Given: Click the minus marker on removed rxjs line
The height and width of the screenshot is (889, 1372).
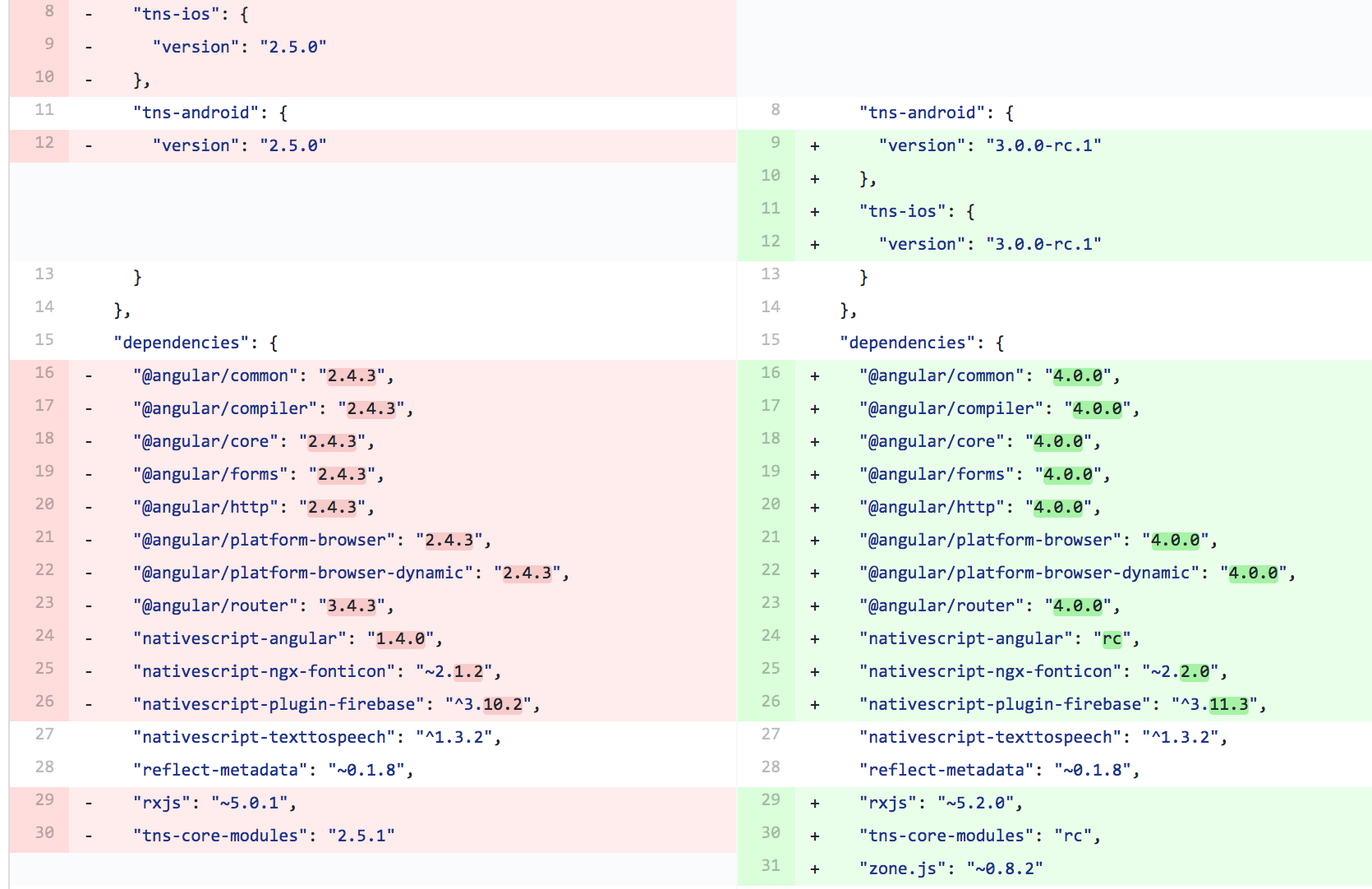Looking at the screenshot, I should [x=89, y=804].
